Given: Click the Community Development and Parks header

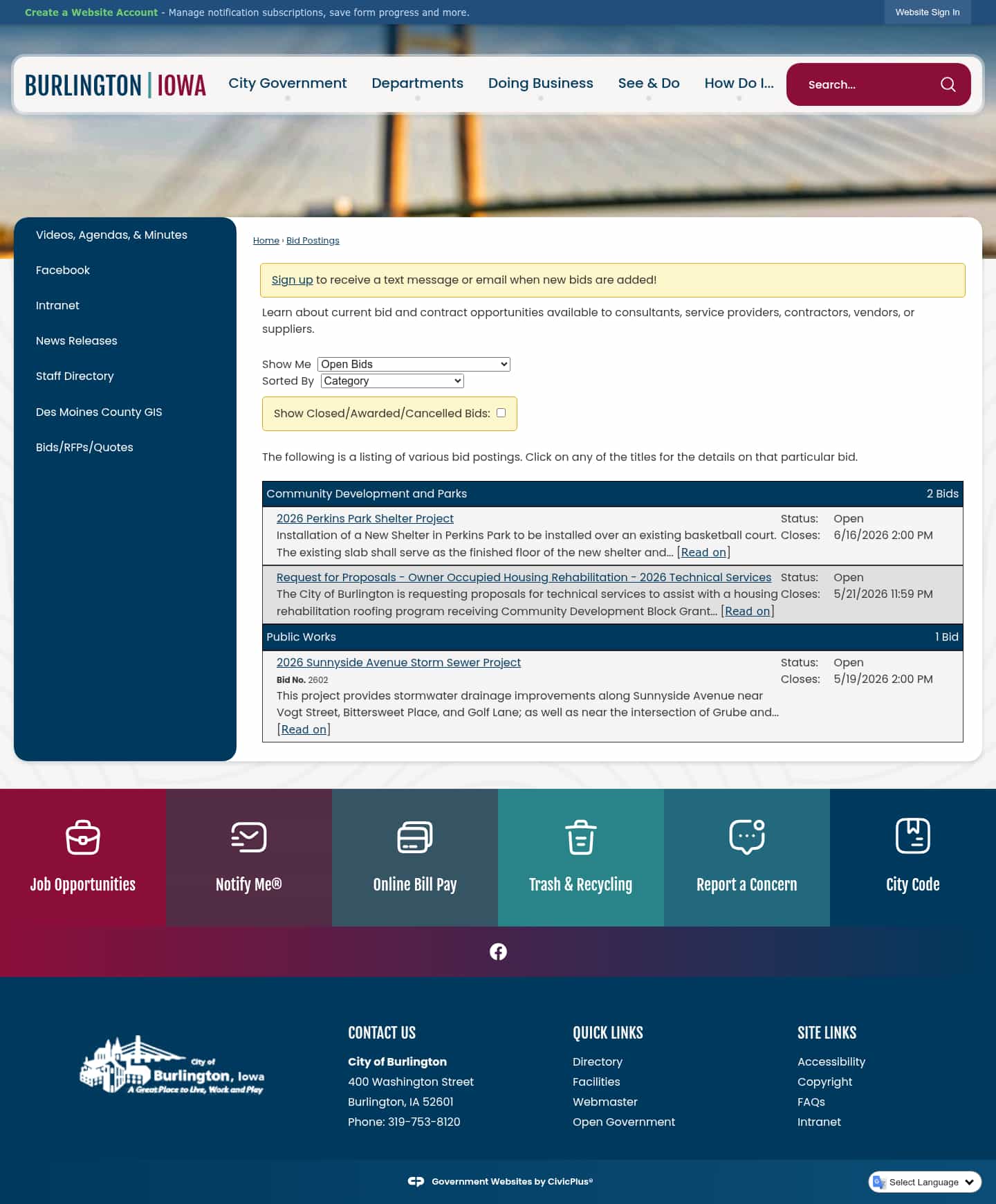Looking at the screenshot, I should coord(613,494).
